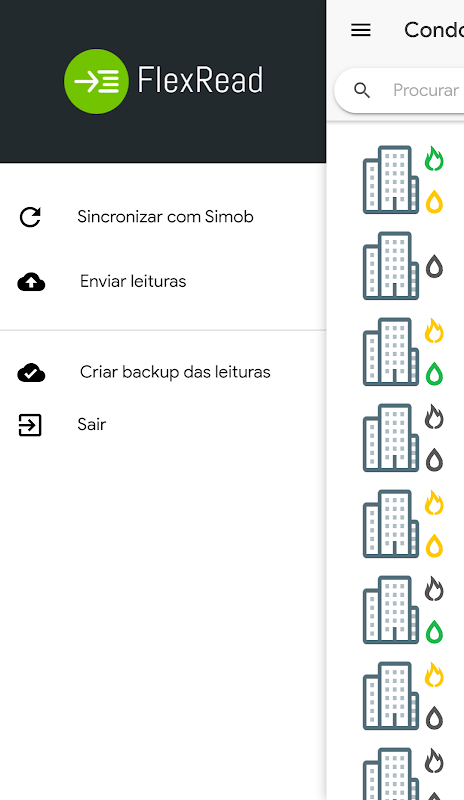Click the exit door icon
Screen dimensions: 464x800
click(x=30, y=425)
